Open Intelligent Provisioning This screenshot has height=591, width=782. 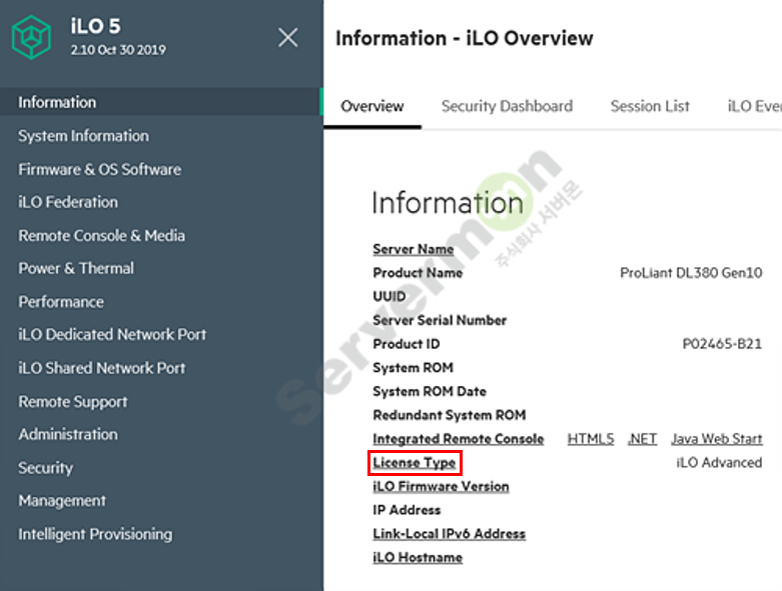coord(95,534)
